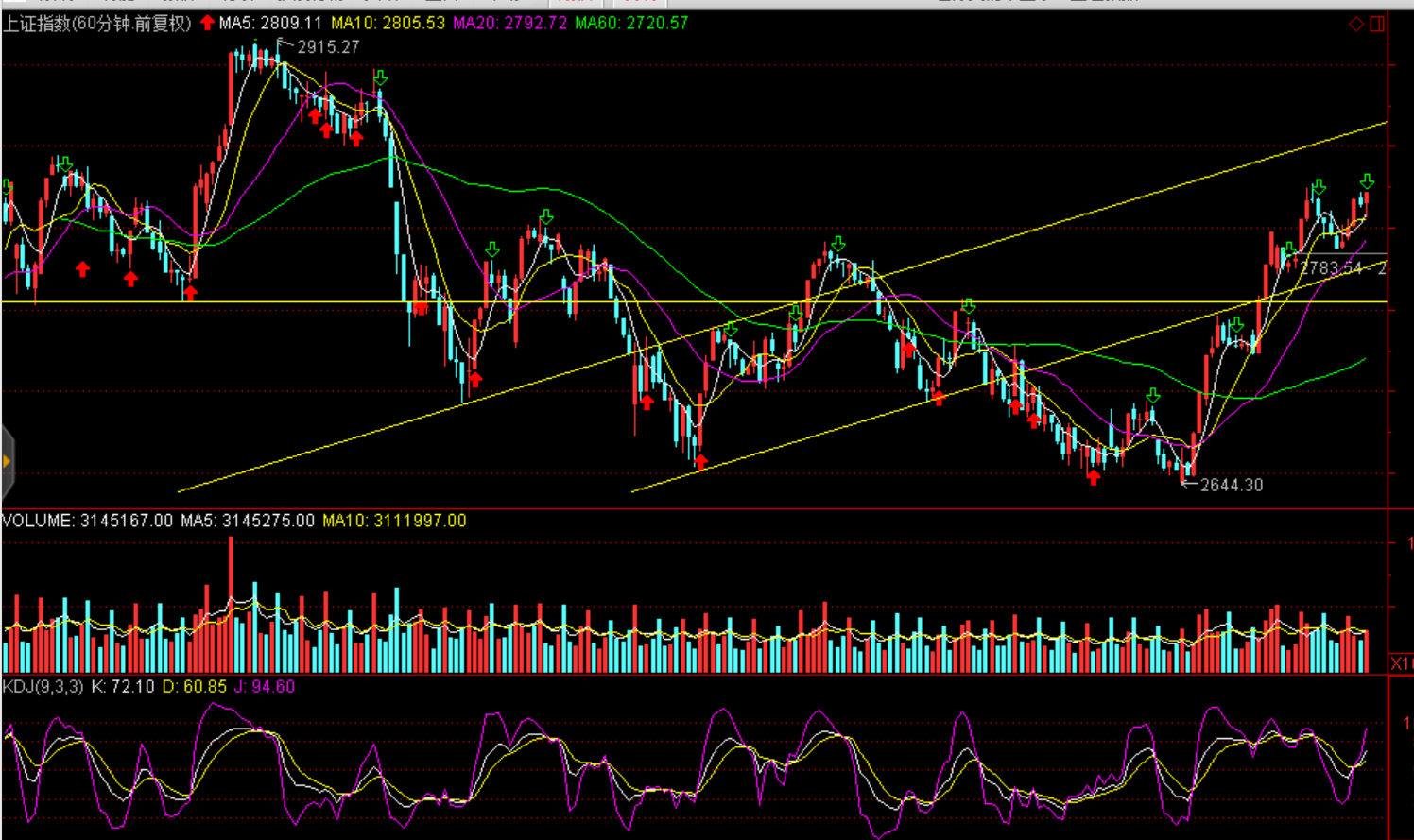Click the green down arrow above the rightmost candle
Viewport: 1414px width, 840px height.
[1367, 181]
